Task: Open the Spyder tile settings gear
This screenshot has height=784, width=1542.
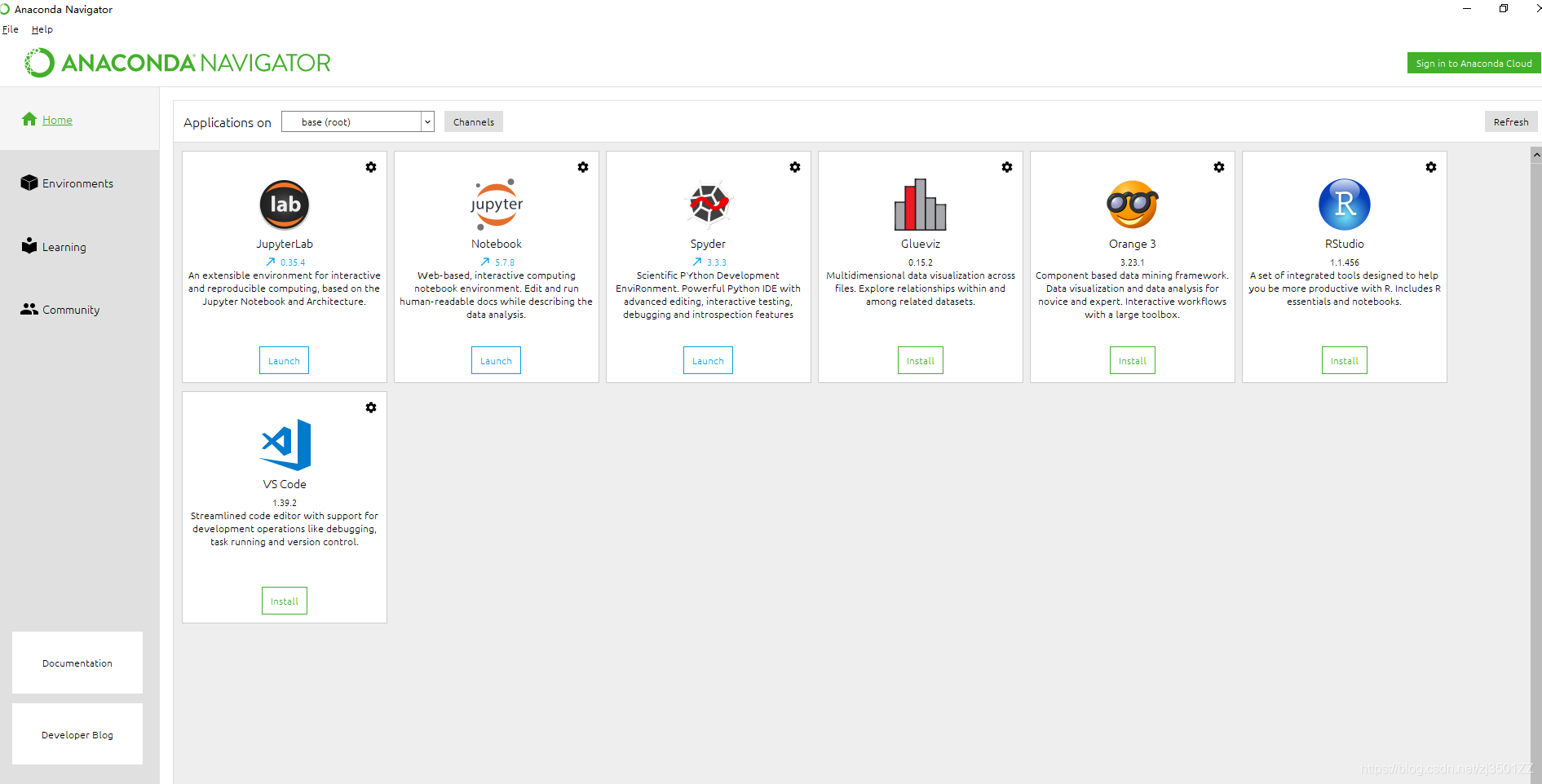Action: (x=795, y=167)
